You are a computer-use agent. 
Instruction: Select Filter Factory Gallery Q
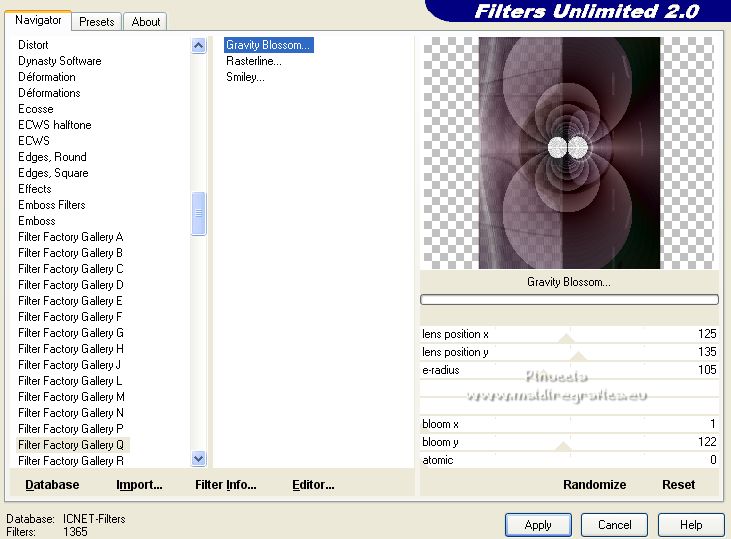[x=73, y=445]
